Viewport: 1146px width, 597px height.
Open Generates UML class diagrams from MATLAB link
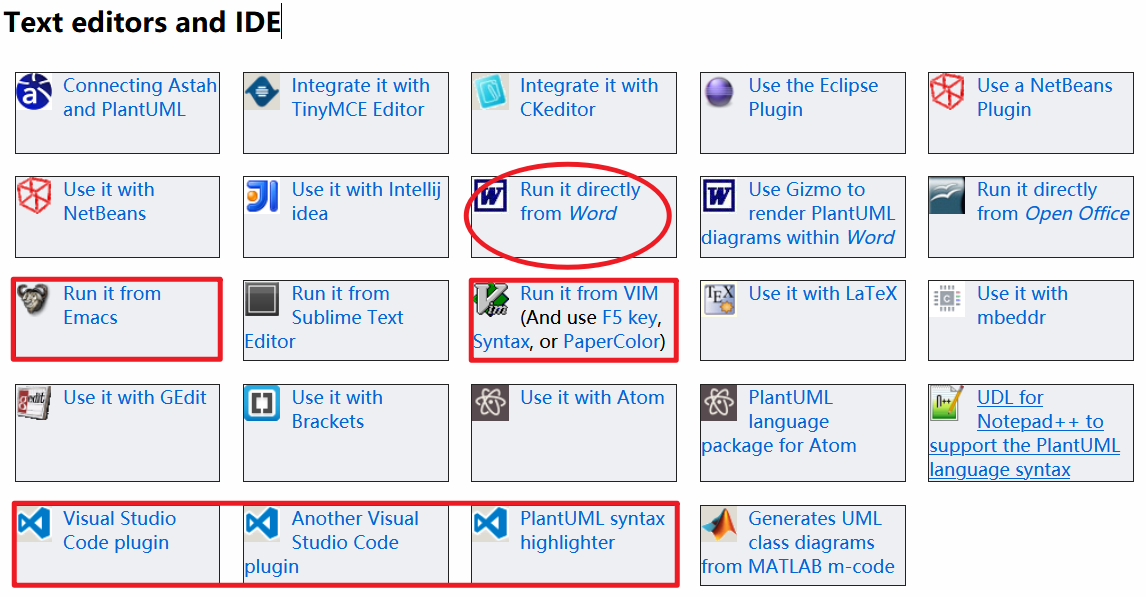click(x=798, y=542)
